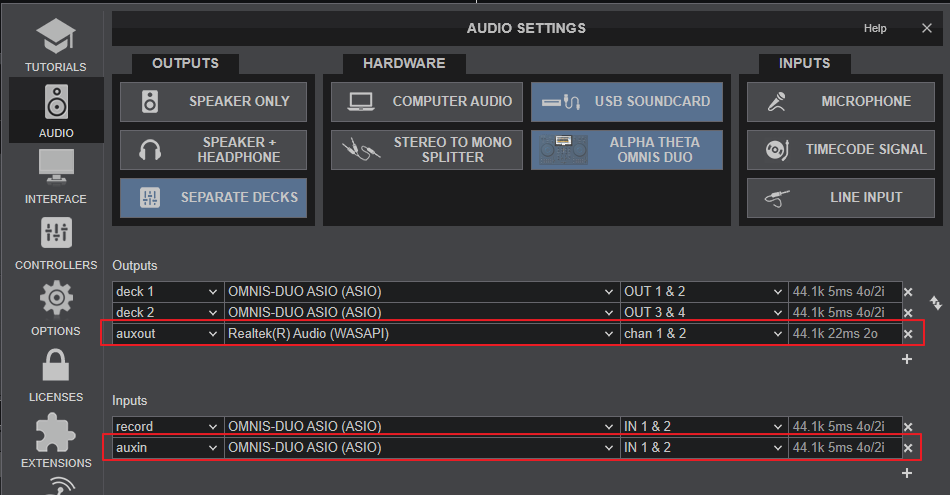The image size is (950, 495).
Task: Open the Extensions puzzle-piece section
Action: [x=55, y=441]
